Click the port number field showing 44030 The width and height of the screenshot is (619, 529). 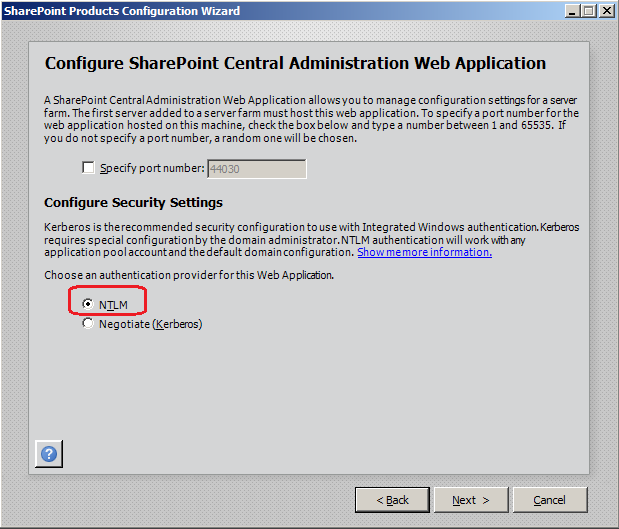click(x=257, y=169)
